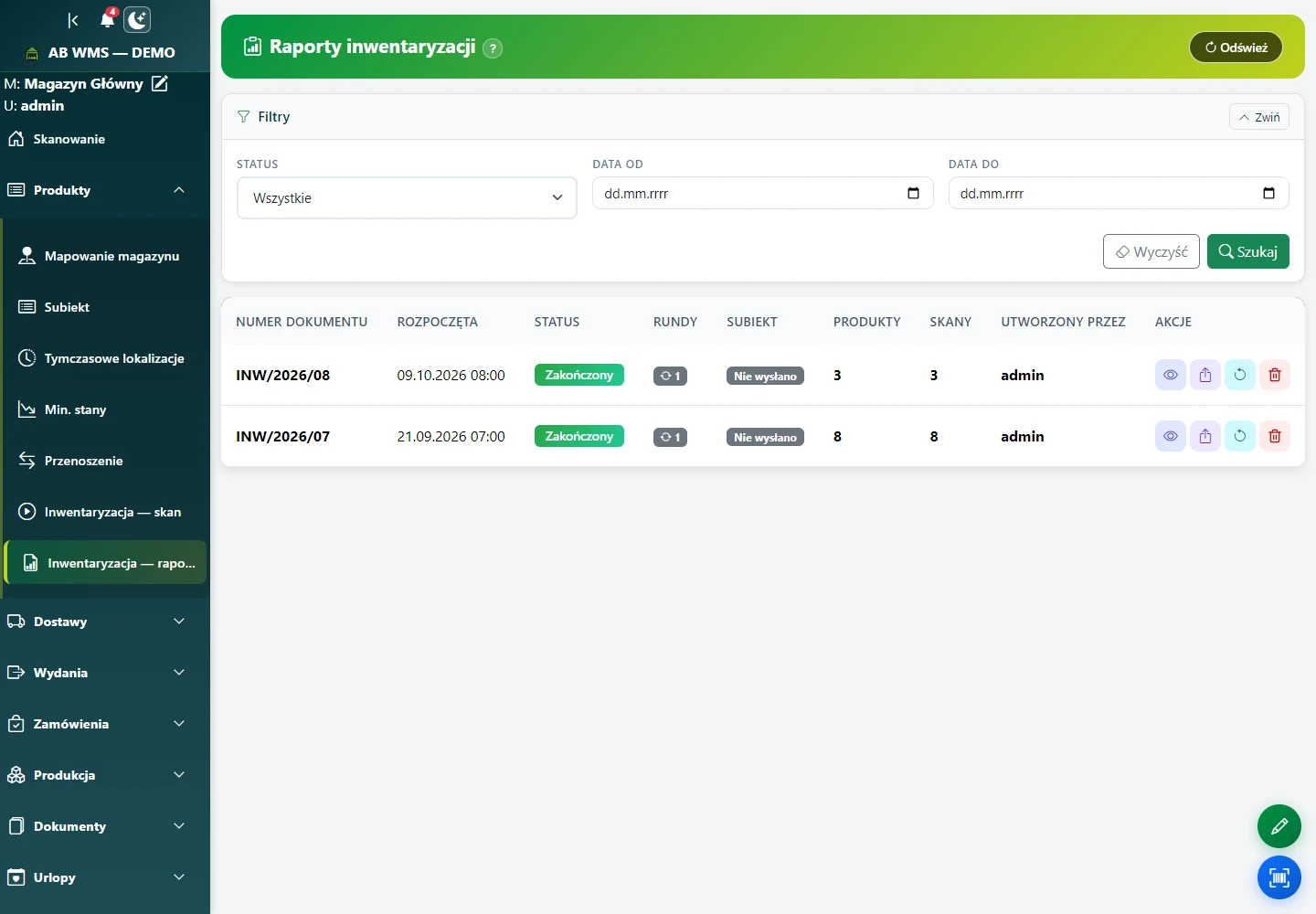Restart INW/2026/07 with refresh icon
The image size is (1316, 914).
coord(1240,436)
